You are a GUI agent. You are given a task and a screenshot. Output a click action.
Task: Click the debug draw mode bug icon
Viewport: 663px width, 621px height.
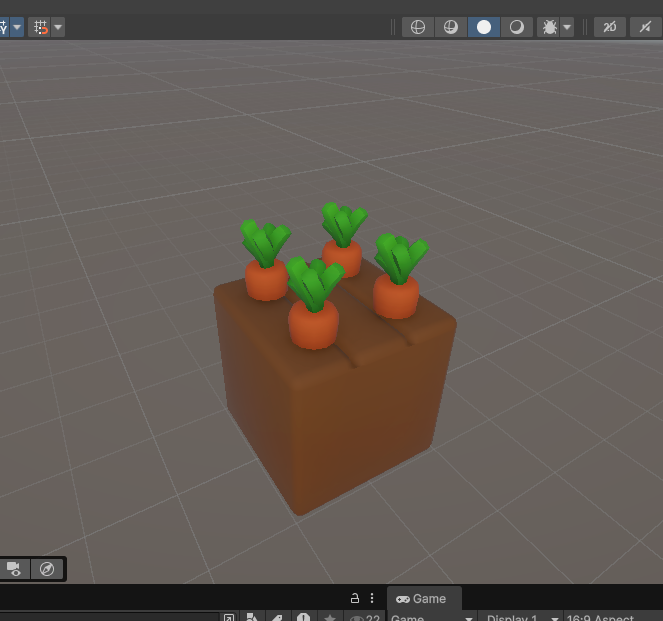[549, 27]
